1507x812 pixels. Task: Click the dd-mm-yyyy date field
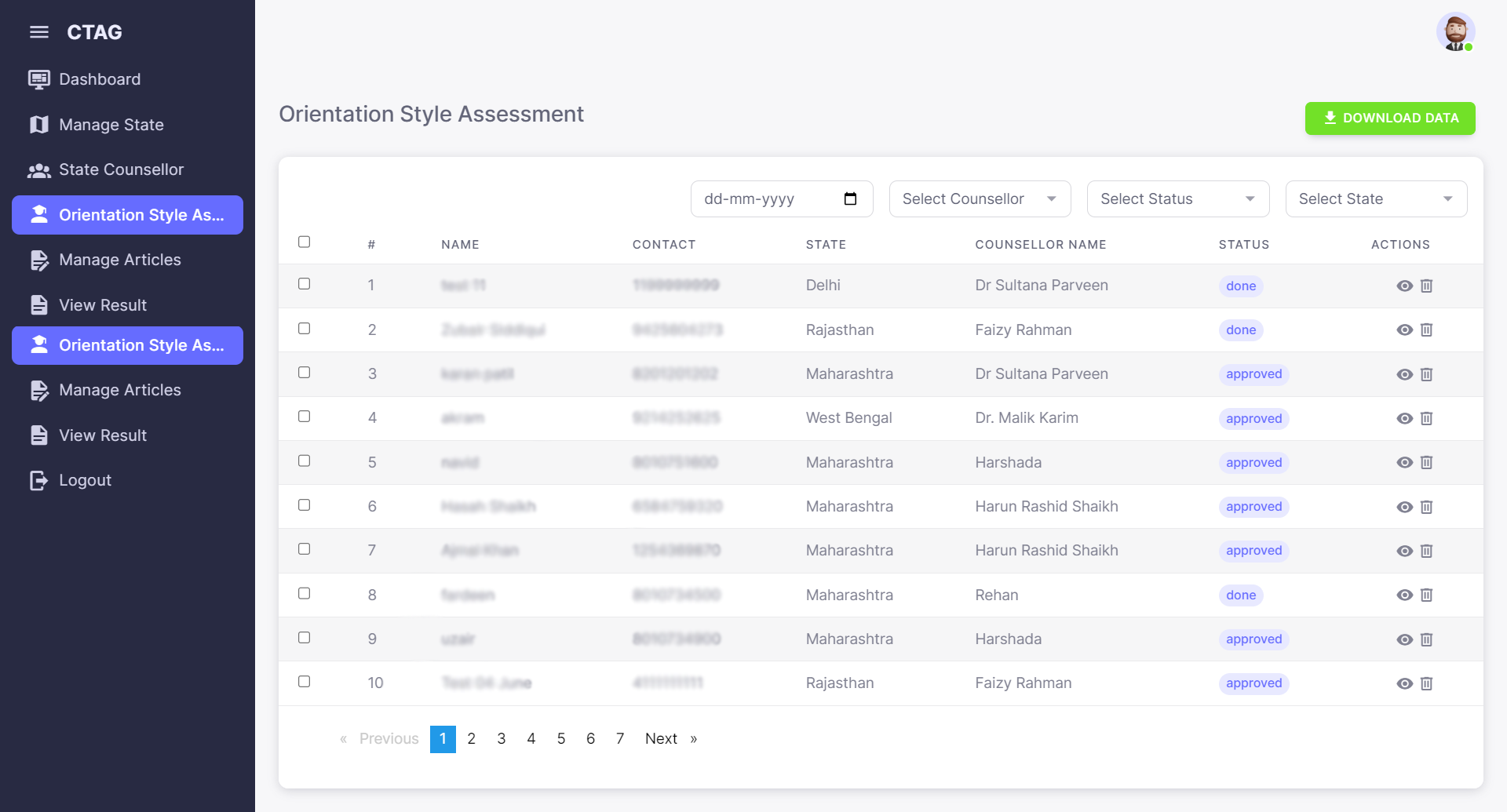782,198
